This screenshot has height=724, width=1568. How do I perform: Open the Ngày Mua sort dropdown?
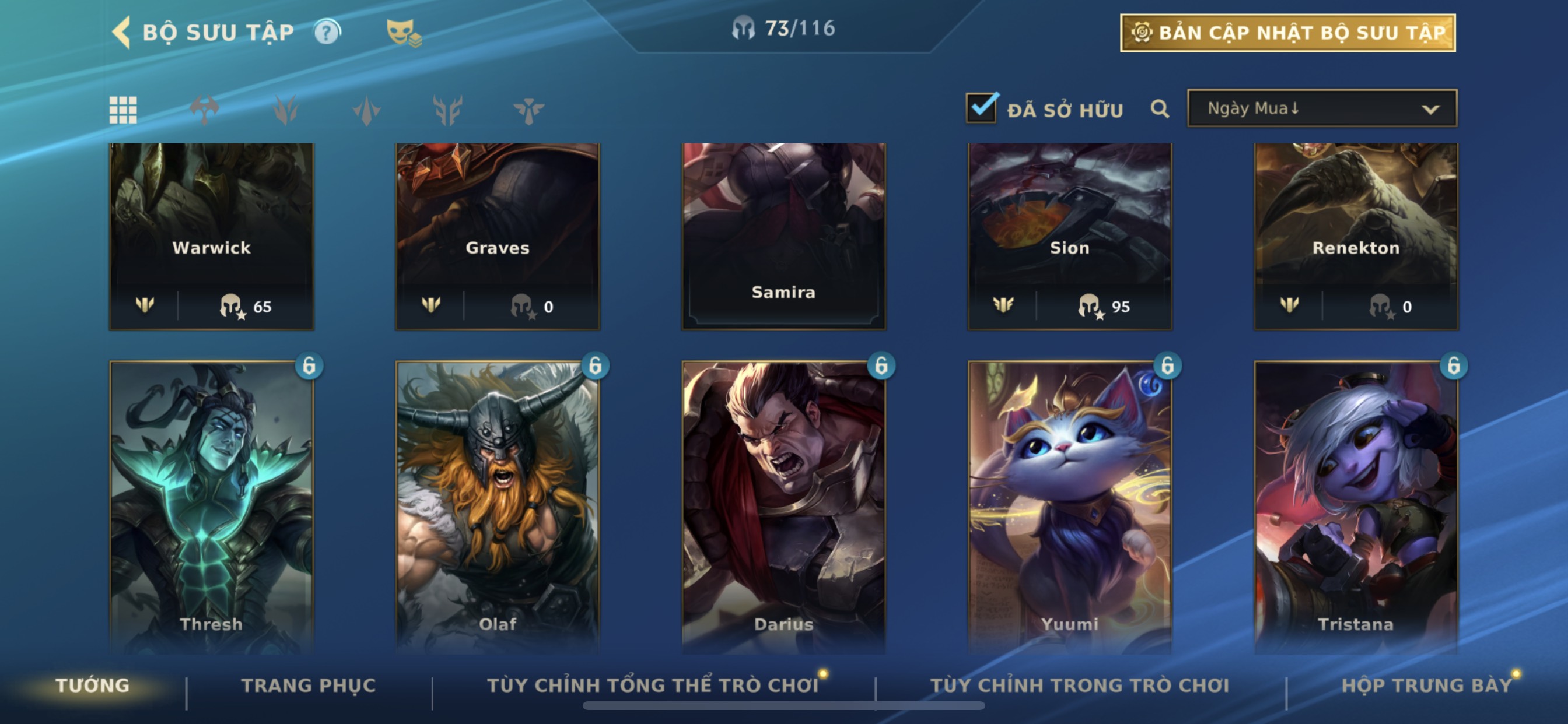(x=1322, y=108)
